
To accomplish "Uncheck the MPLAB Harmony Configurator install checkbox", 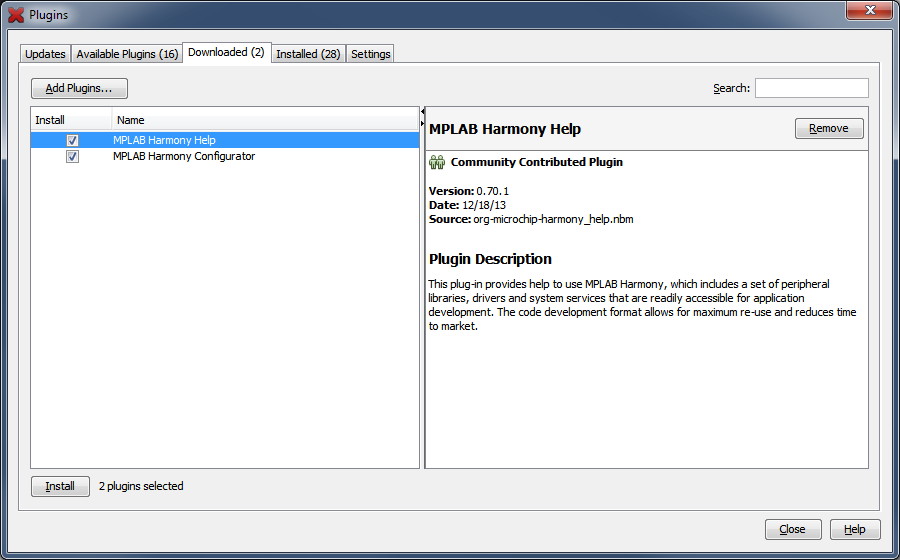I will (x=72, y=157).
